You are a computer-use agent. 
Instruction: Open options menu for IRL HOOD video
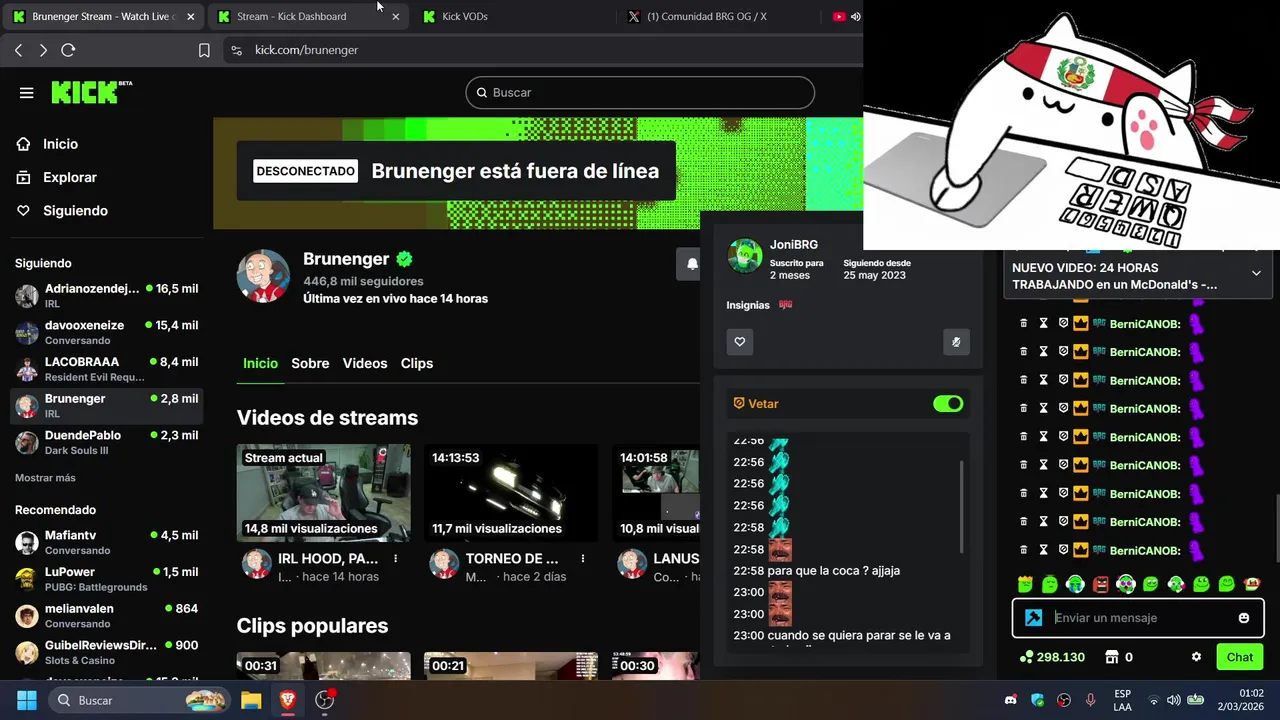pyautogui.click(x=396, y=559)
